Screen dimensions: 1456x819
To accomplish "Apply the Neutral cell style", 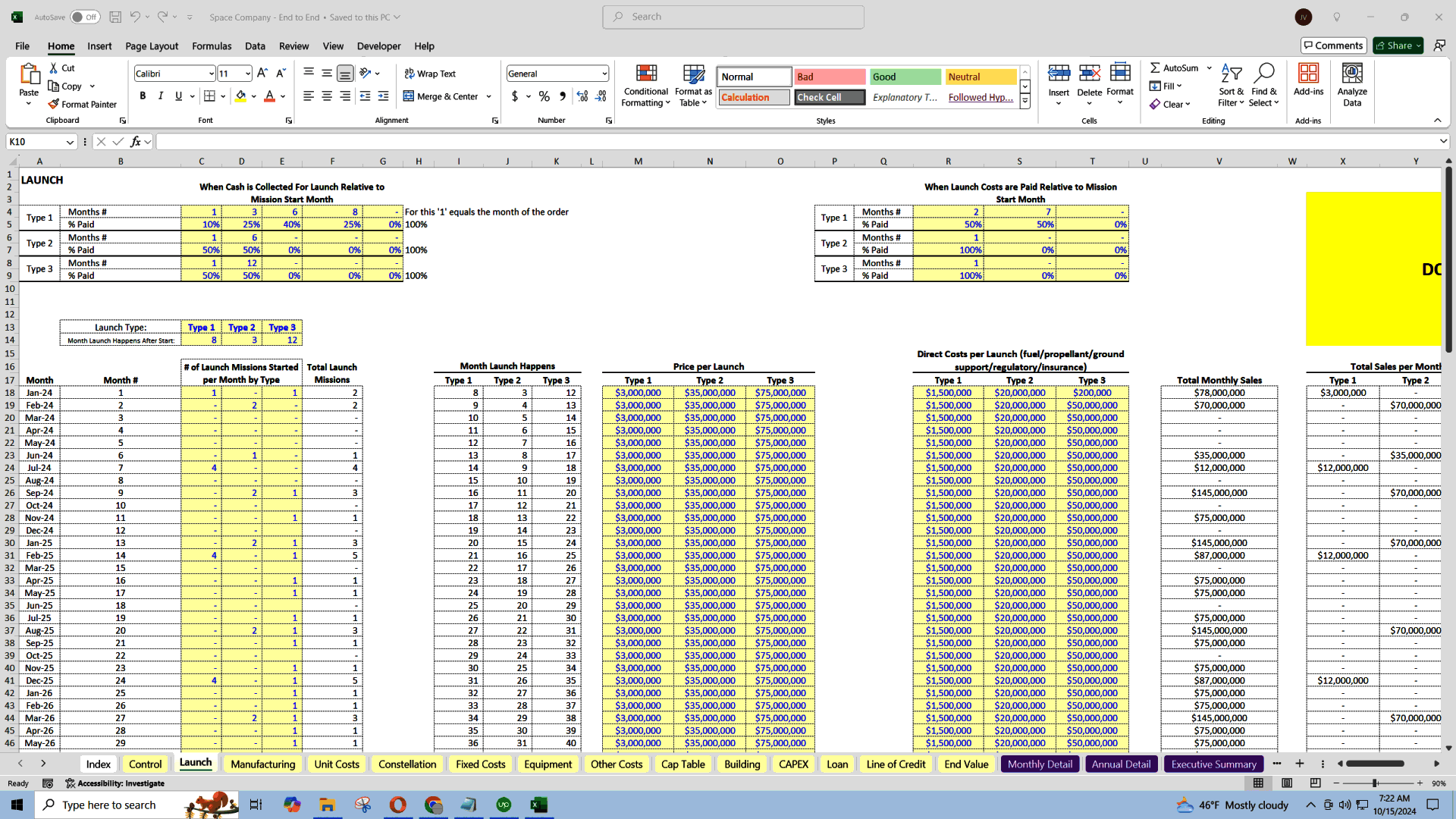I will point(981,77).
